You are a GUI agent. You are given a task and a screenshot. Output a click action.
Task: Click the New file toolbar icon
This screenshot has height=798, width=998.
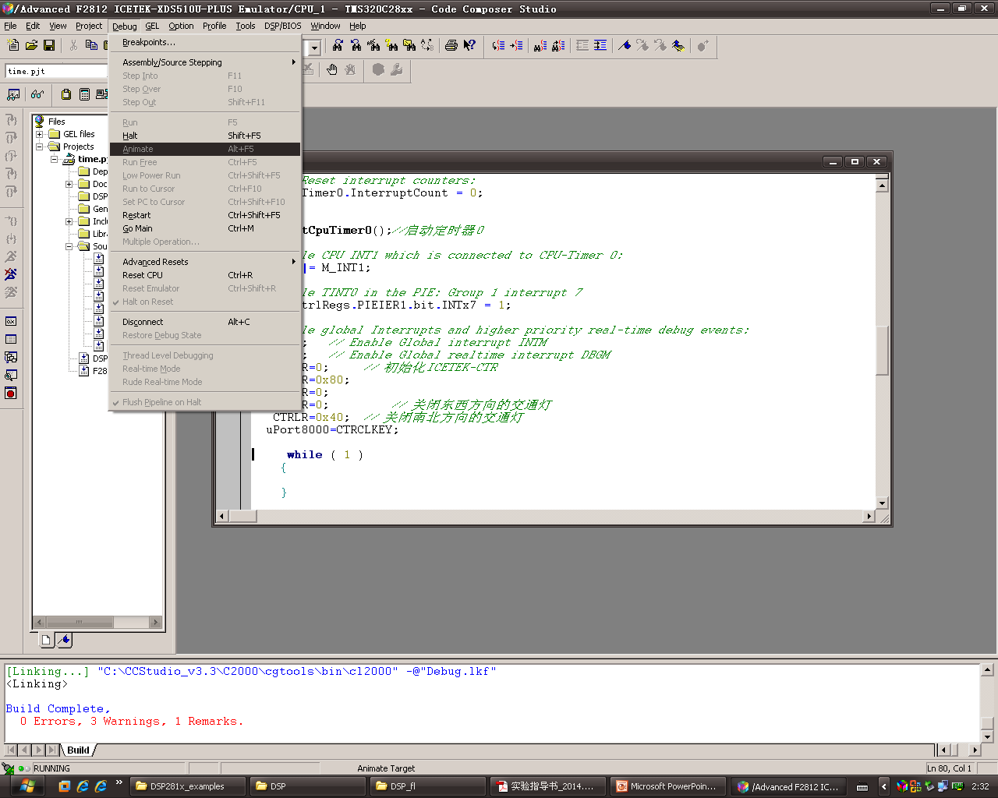[13, 45]
